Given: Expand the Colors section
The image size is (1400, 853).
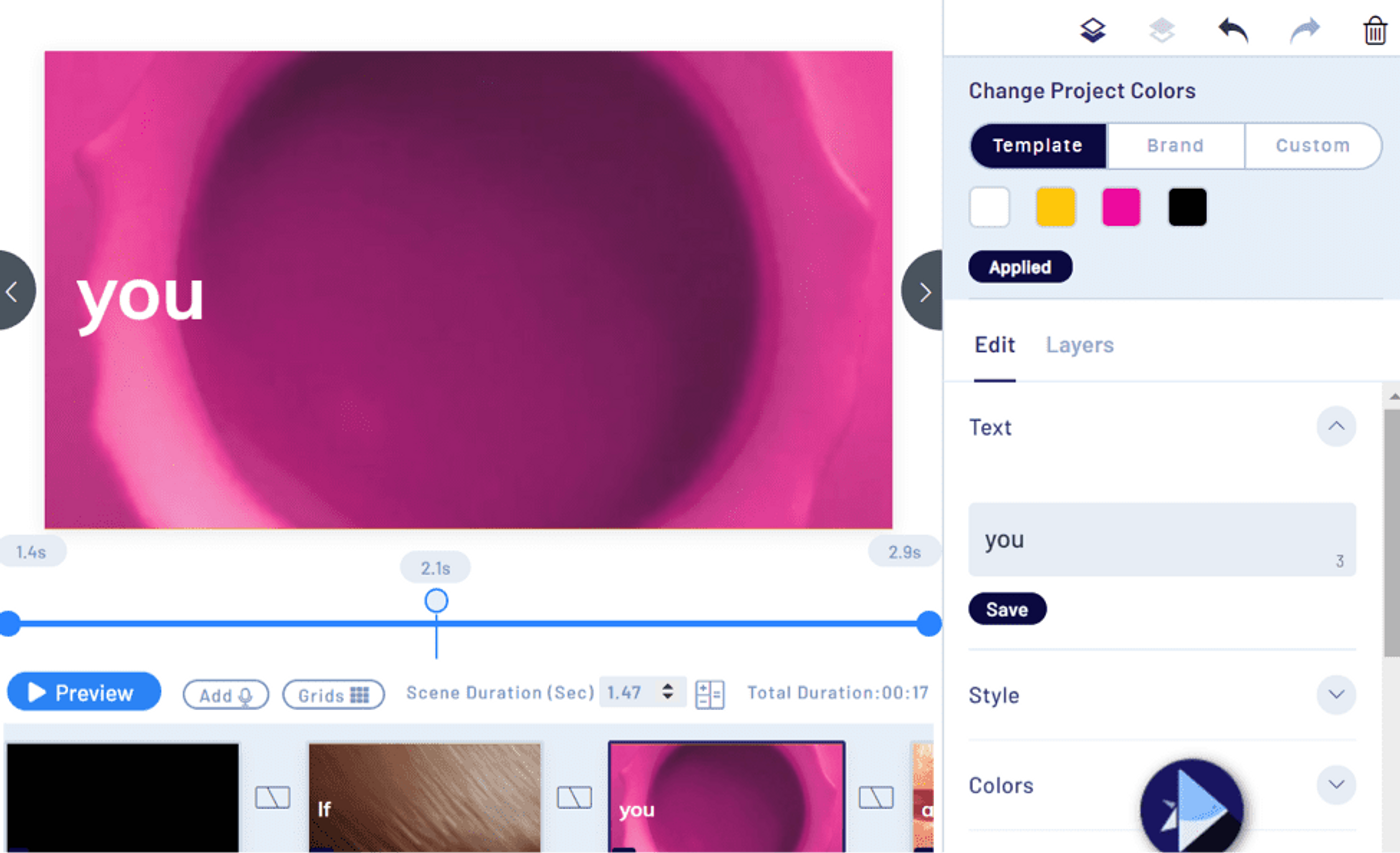Looking at the screenshot, I should tap(1336, 785).
